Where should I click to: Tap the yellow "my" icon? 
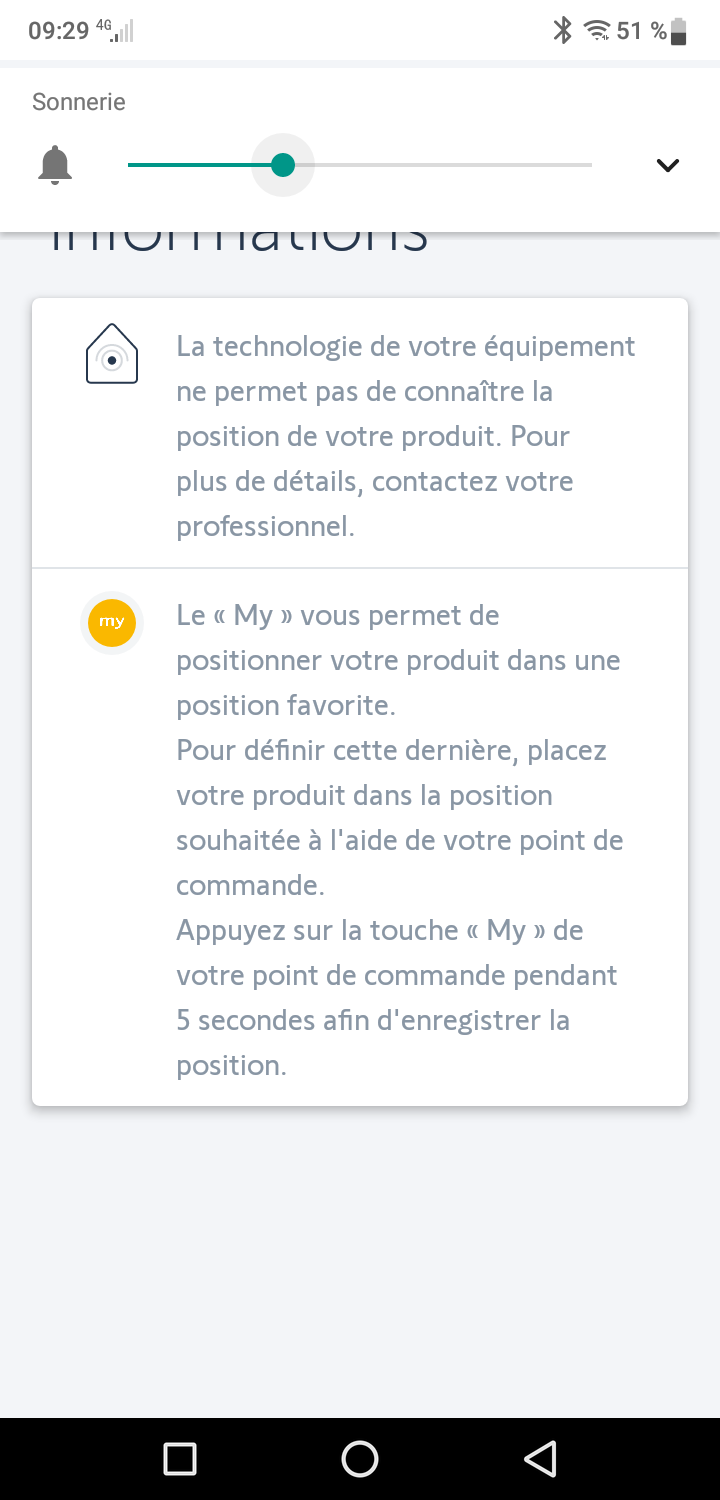(x=112, y=622)
